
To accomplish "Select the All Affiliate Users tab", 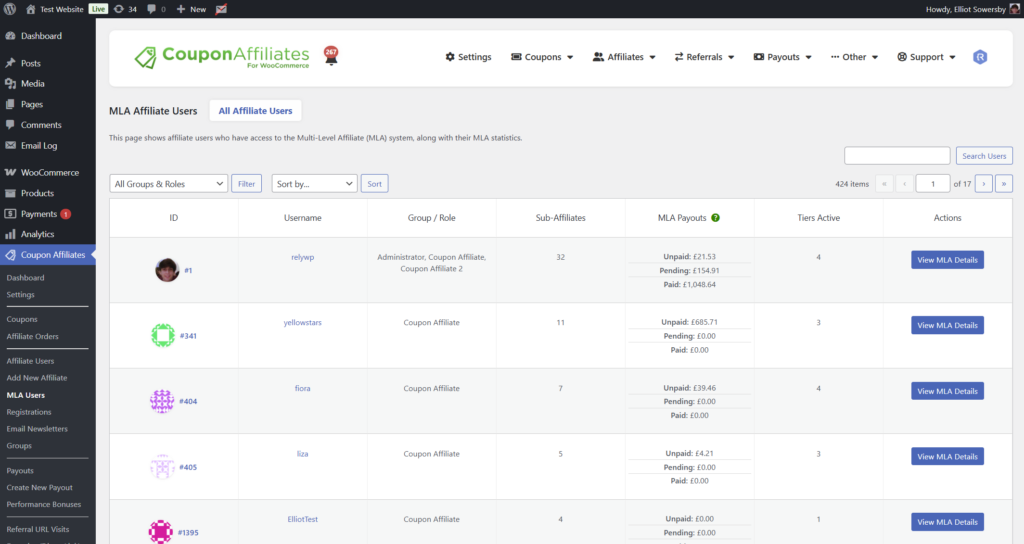I will [255, 111].
